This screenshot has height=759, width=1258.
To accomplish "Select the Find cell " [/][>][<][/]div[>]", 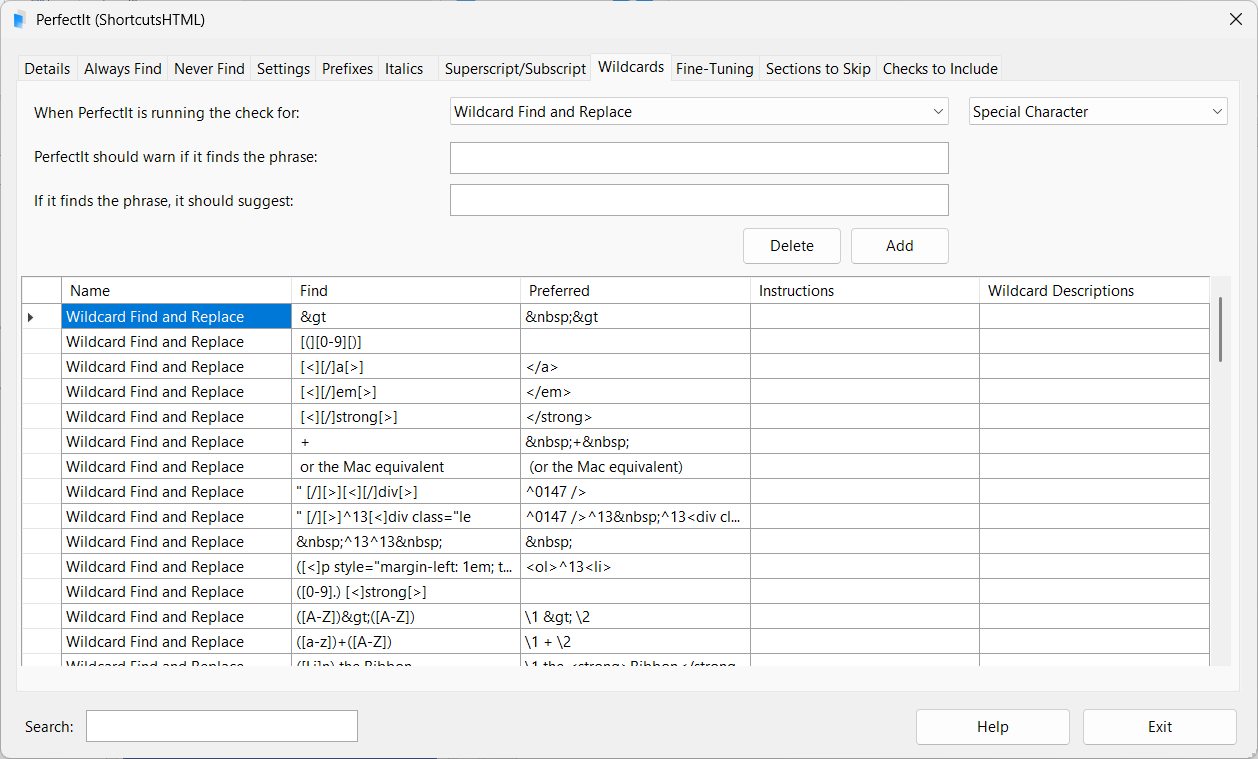I will click(x=406, y=492).
